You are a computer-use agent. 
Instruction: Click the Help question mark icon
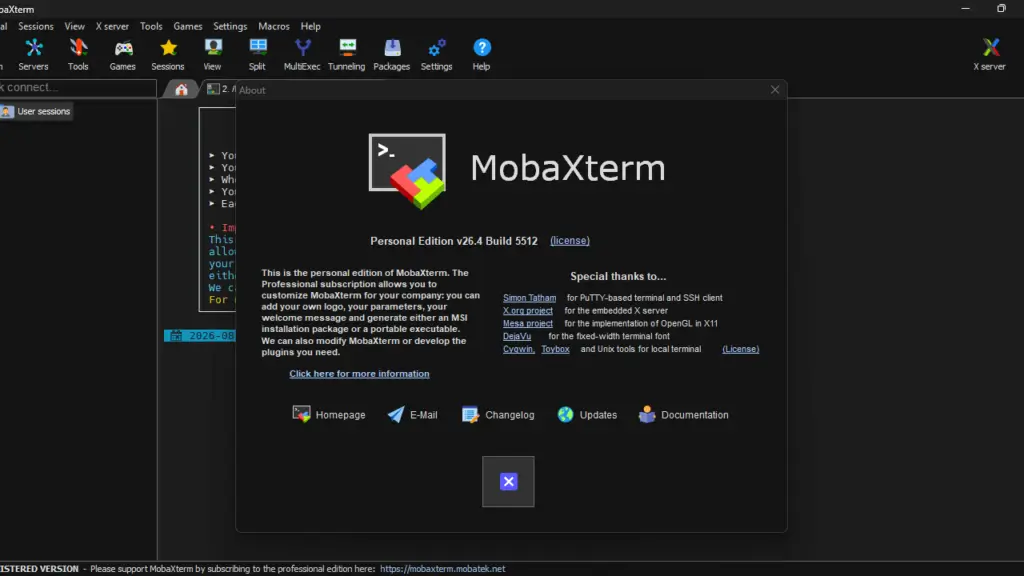point(481,48)
